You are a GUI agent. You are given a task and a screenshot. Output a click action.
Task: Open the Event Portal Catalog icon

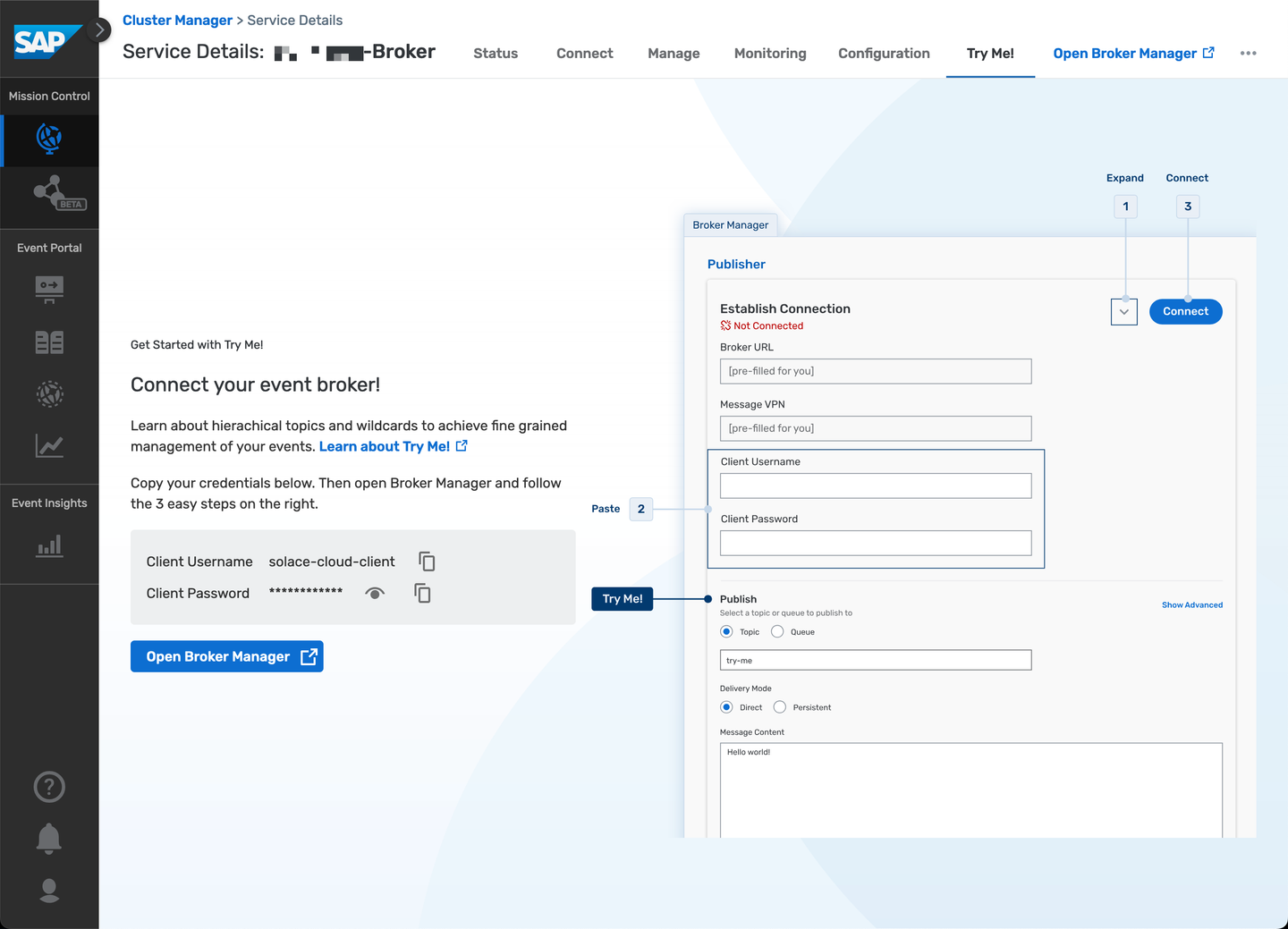(x=49, y=342)
